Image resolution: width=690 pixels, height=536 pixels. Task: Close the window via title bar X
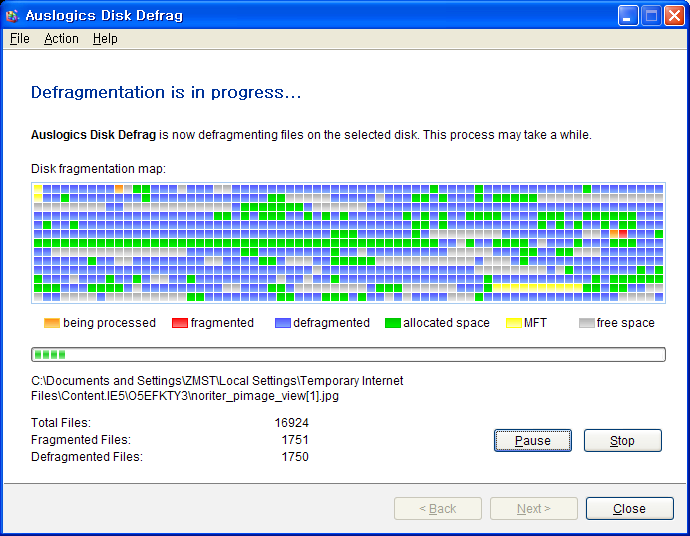(x=674, y=16)
